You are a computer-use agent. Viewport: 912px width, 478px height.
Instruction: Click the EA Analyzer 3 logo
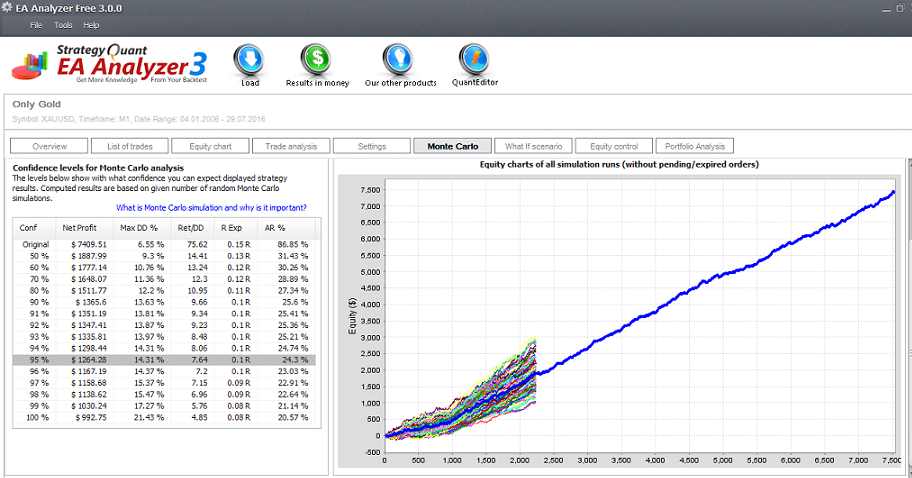110,63
